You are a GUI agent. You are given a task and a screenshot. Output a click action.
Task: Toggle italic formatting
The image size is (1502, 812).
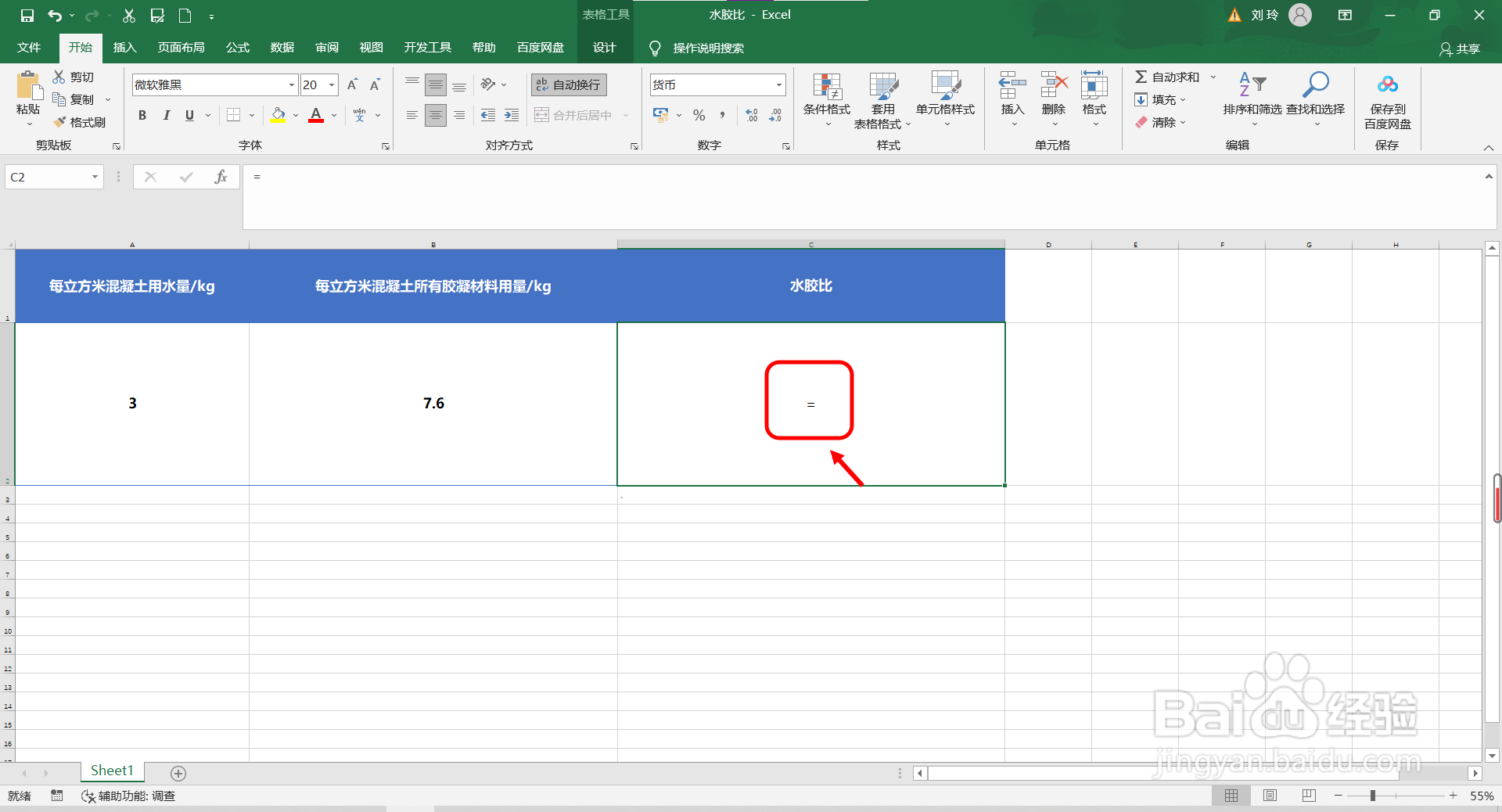166,115
